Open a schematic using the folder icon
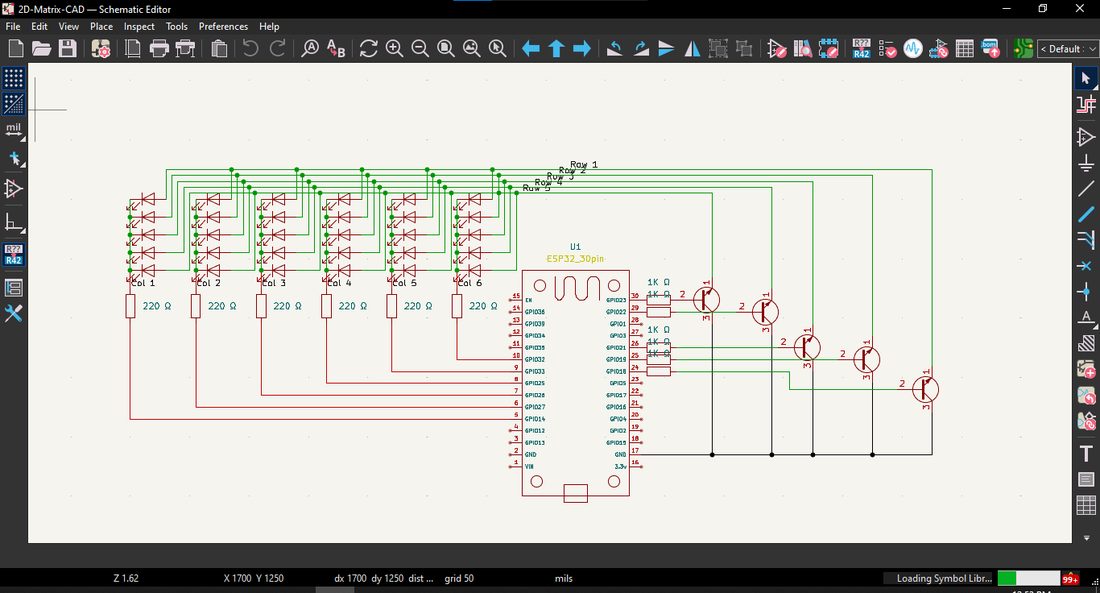The height and width of the screenshot is (593, 1100). click(x=41, y=48)
